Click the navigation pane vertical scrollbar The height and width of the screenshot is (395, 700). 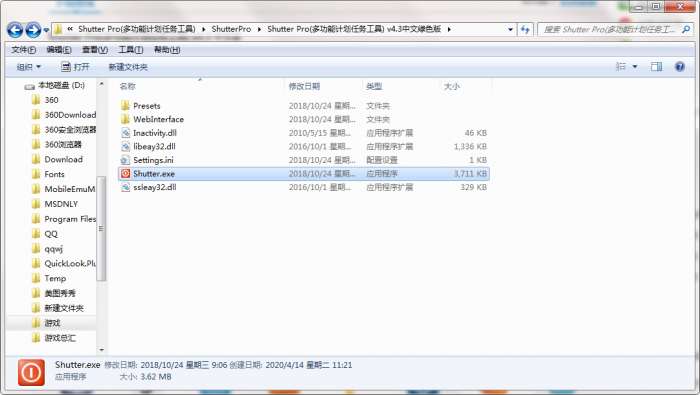101,229
